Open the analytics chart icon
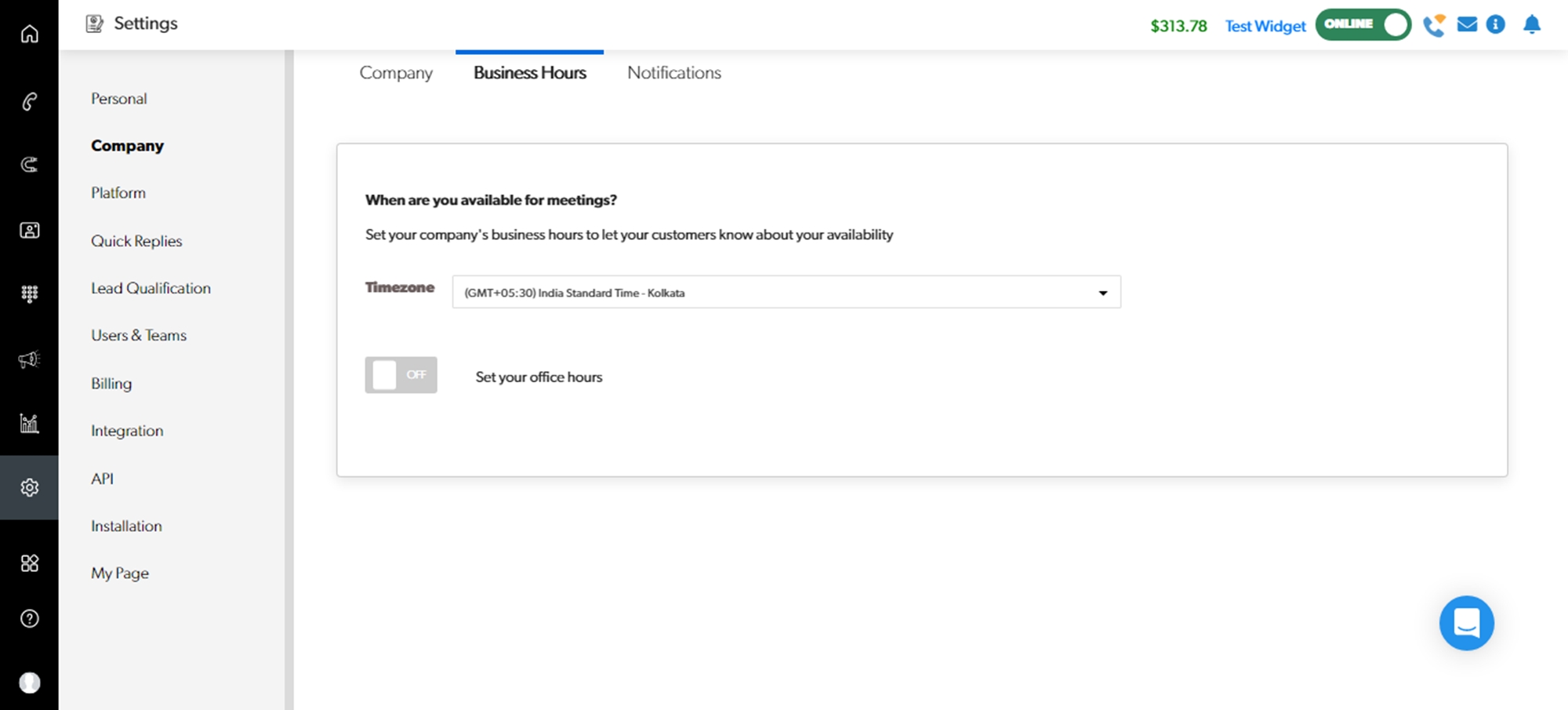Screen dimensions: 1568x710 [x=29, y=424]
